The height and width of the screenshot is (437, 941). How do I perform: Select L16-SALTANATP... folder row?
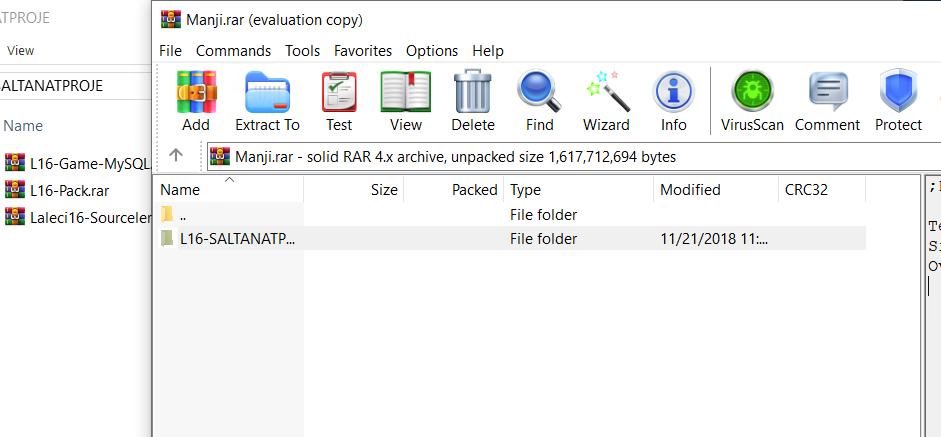[x=510, y=238]
